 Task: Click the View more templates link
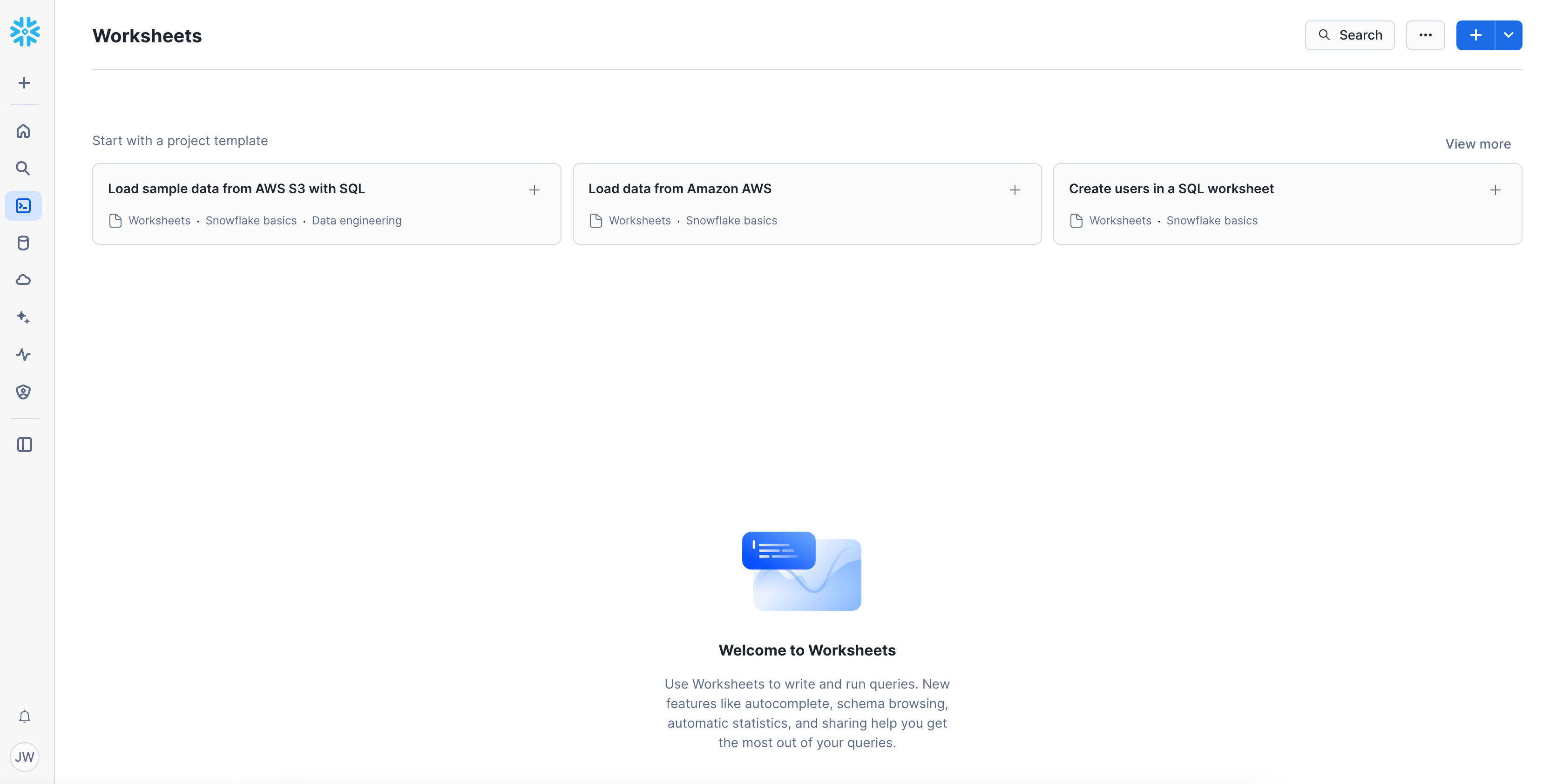1478,144
